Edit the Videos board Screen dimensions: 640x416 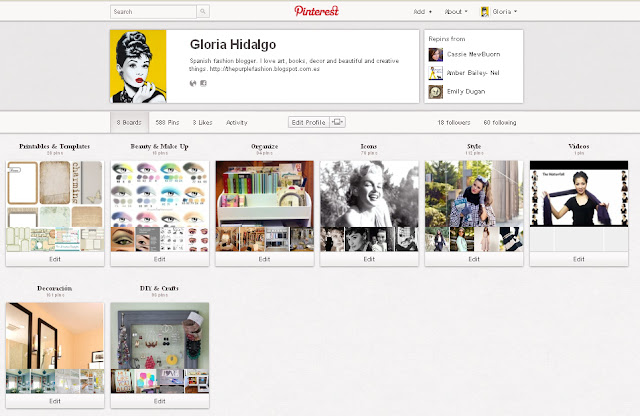[x=579, y=259]
